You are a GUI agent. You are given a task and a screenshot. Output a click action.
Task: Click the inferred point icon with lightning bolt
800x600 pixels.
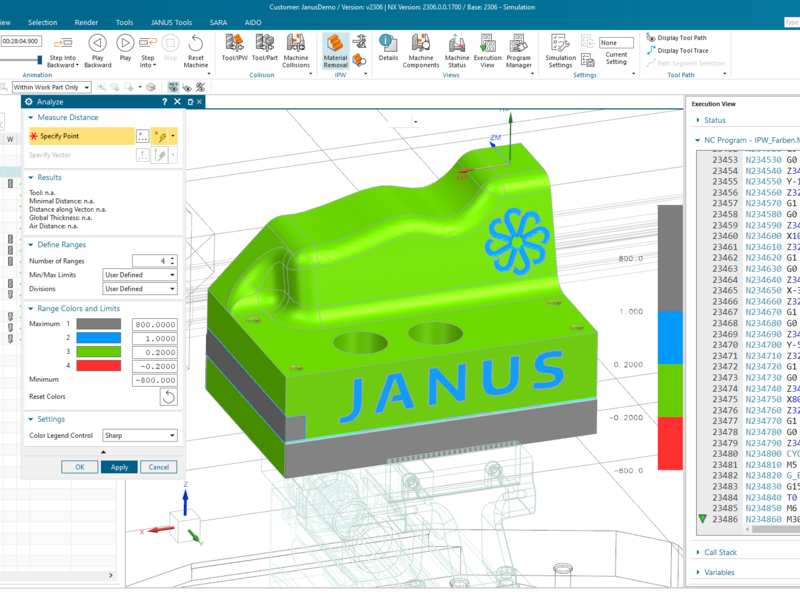tap(161, 136)
